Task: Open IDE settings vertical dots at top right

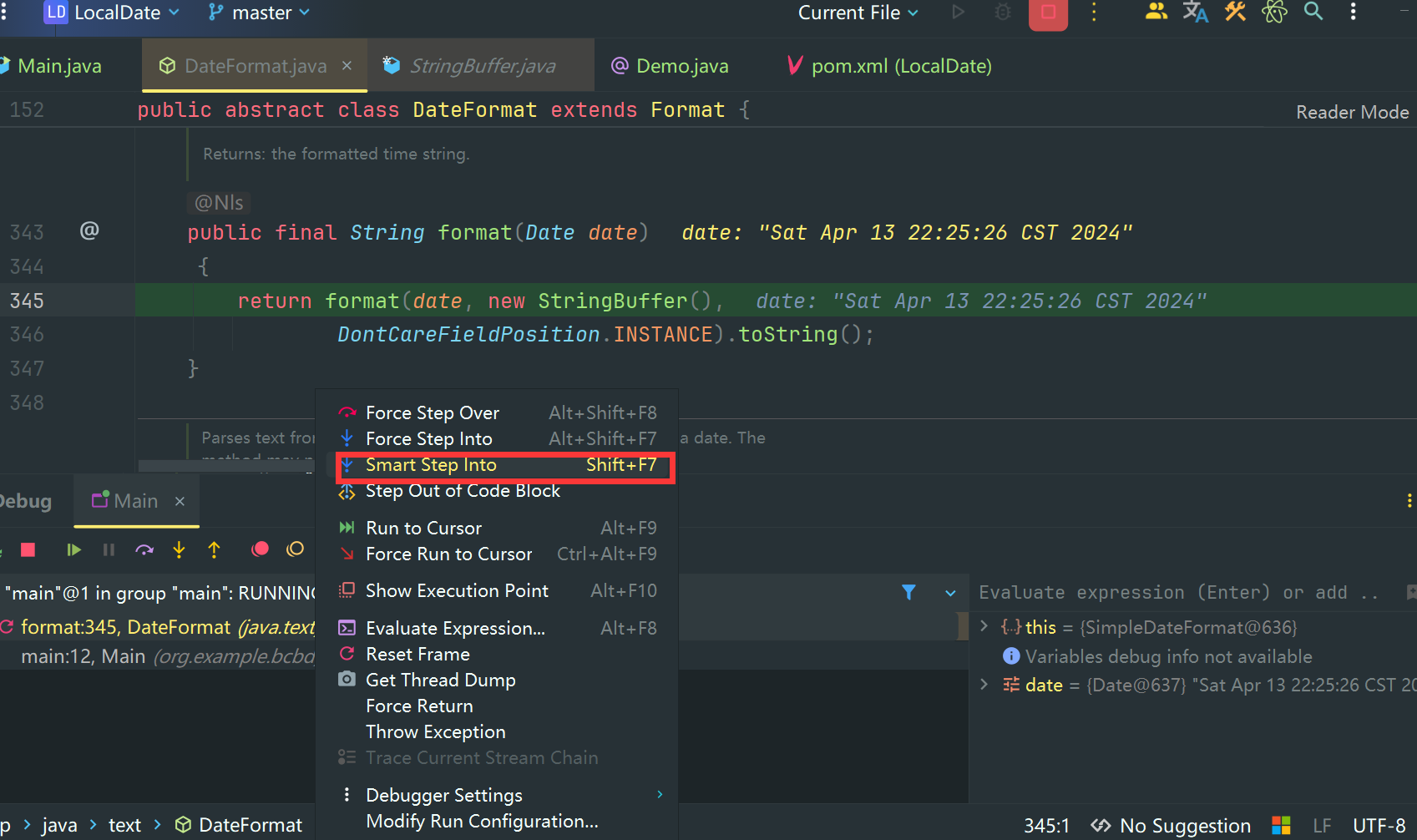Action: 1353,12
